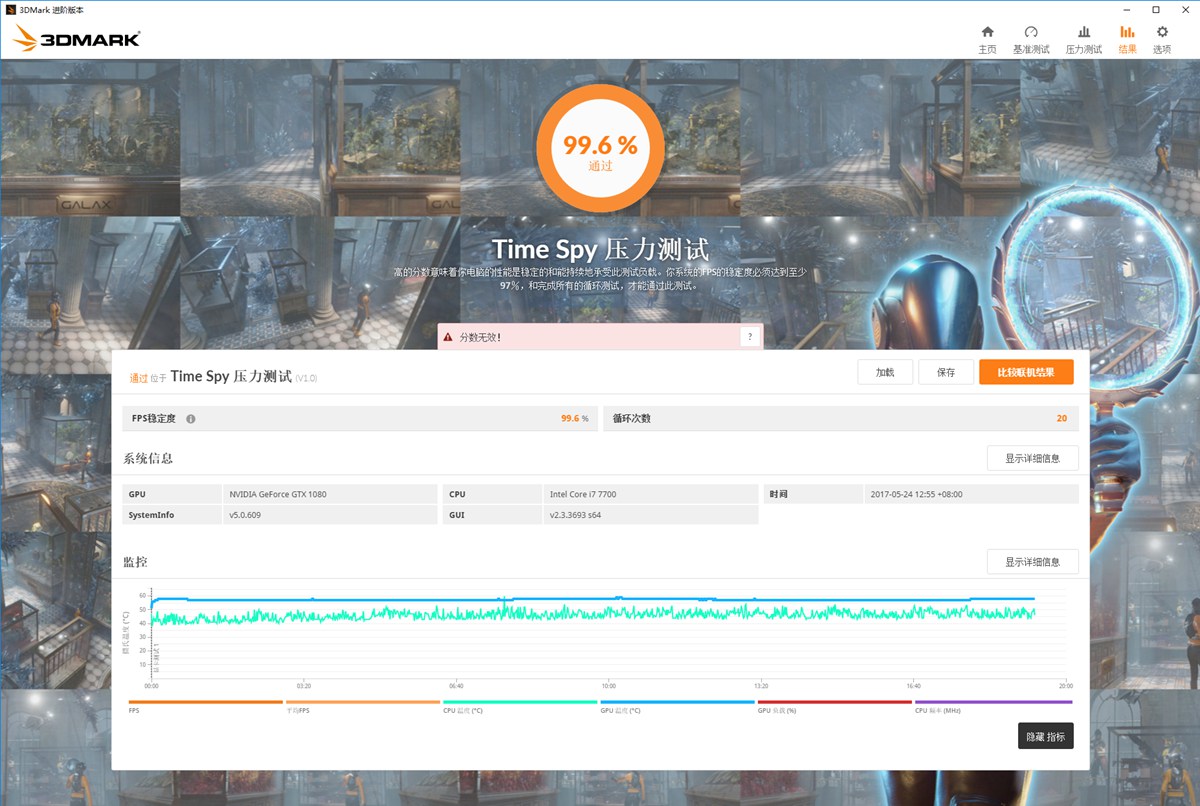Toggle the CPU 温度 (°C) legend series
This screenshot has width=1200, height=806.
coord(520,705)
